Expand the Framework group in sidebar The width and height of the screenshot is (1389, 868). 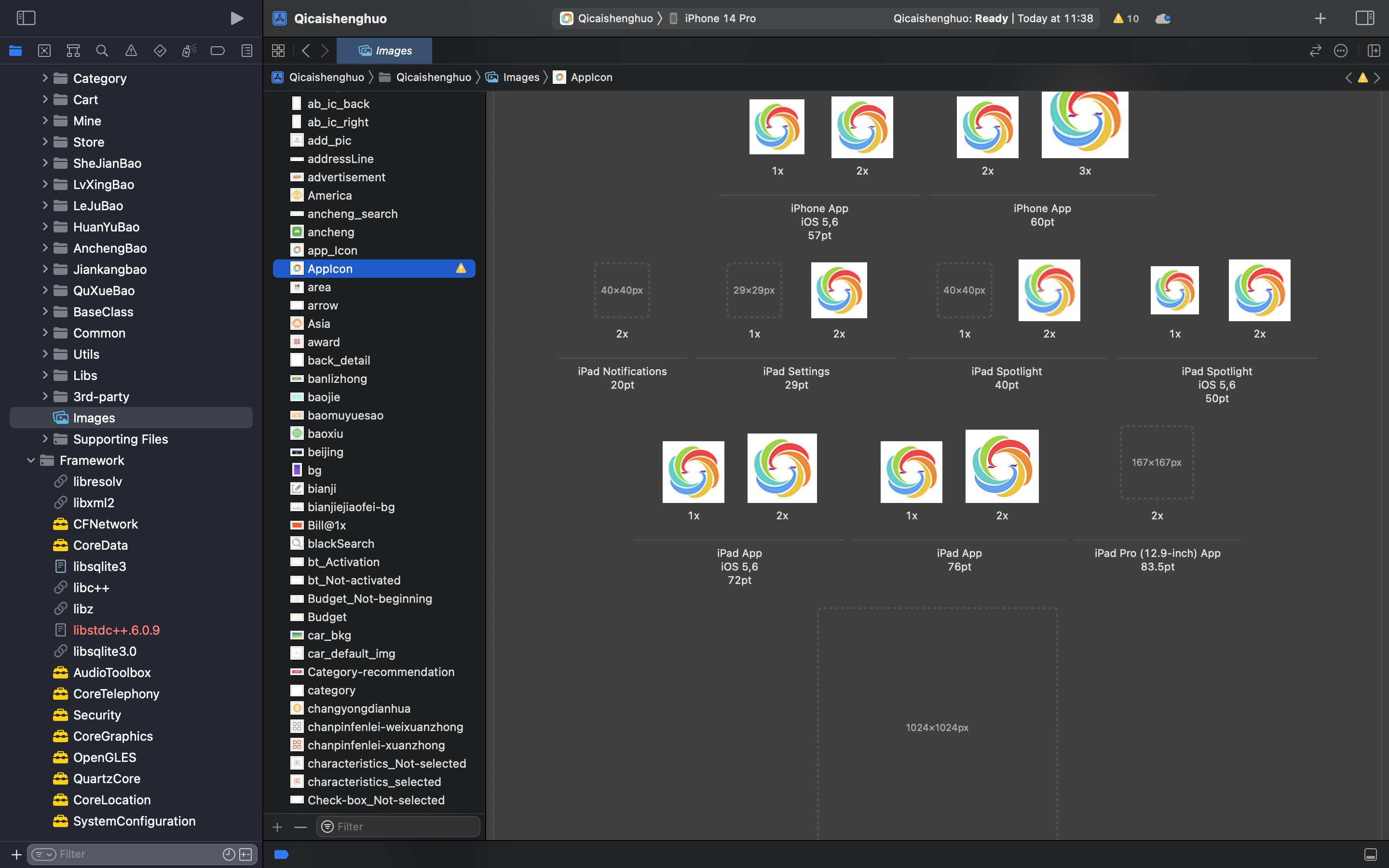[31, 460]
